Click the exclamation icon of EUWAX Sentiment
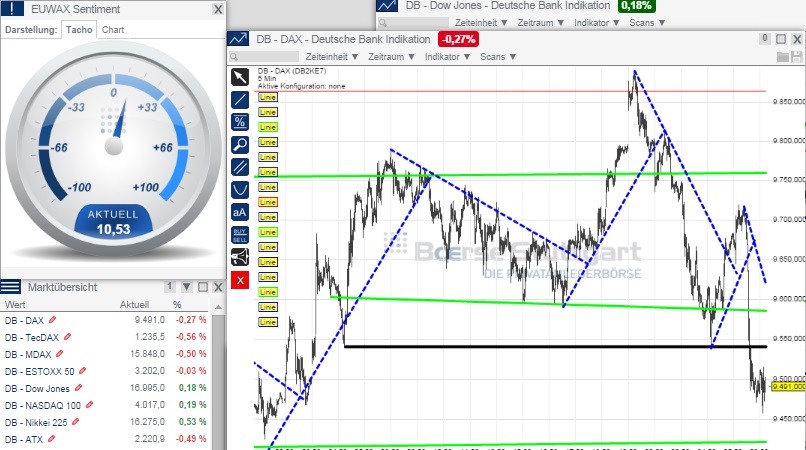Viewport: 806px width, 450px height. (12, 9)
